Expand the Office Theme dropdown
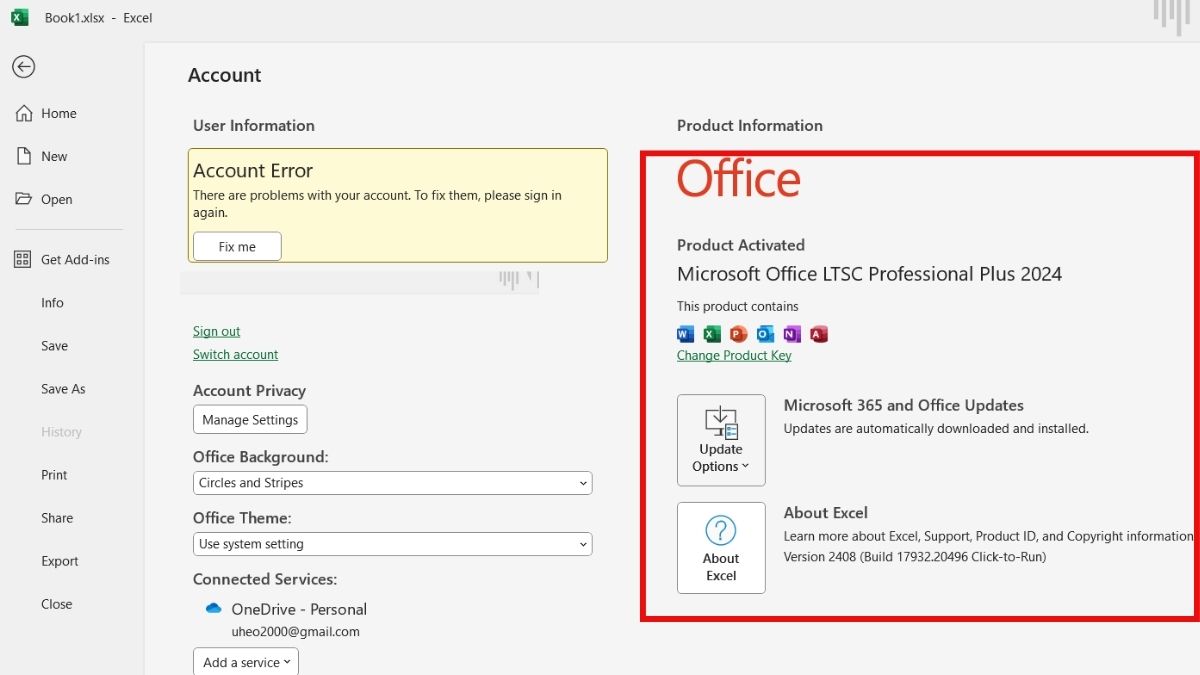The width and height of the screenshot is (1200, 675). (392, 544)
